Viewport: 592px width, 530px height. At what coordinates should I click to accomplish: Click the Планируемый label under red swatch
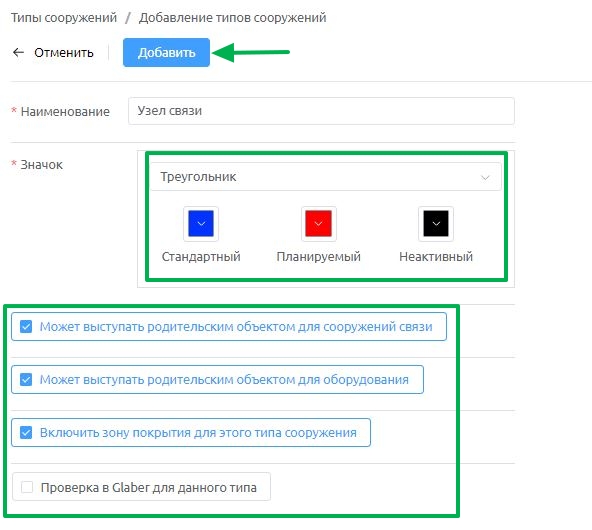(319, 257)
